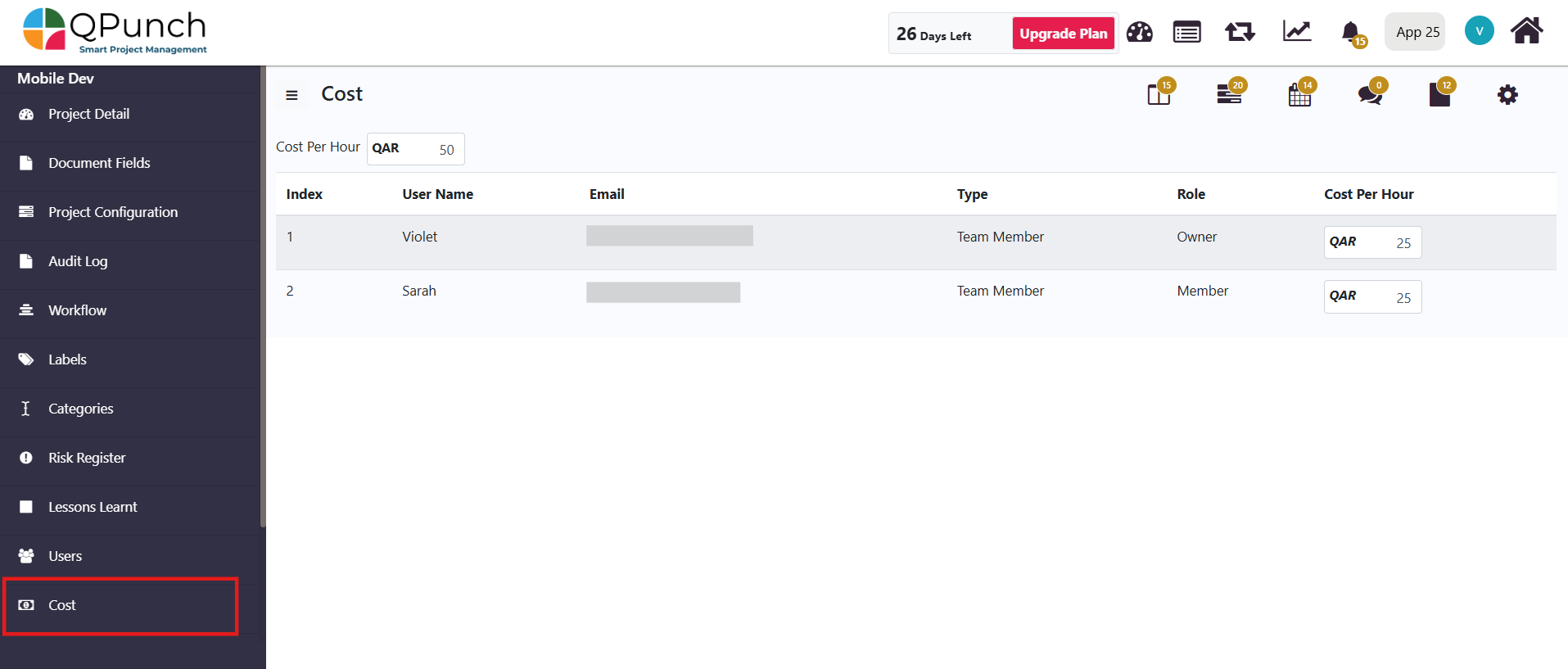Click Team Member type in Sarah's row

coord(1000,291)
